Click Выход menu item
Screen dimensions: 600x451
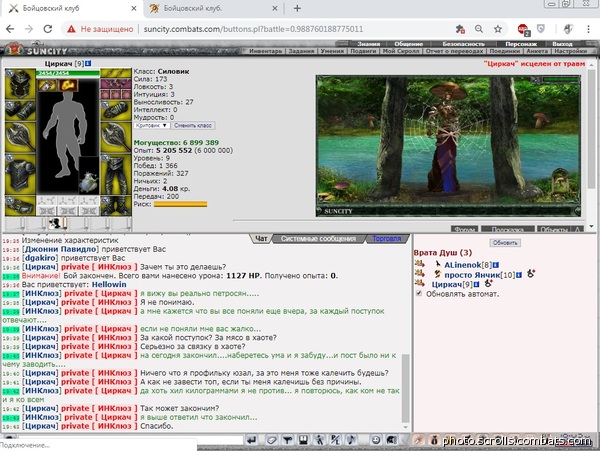(x=562, y=44)
